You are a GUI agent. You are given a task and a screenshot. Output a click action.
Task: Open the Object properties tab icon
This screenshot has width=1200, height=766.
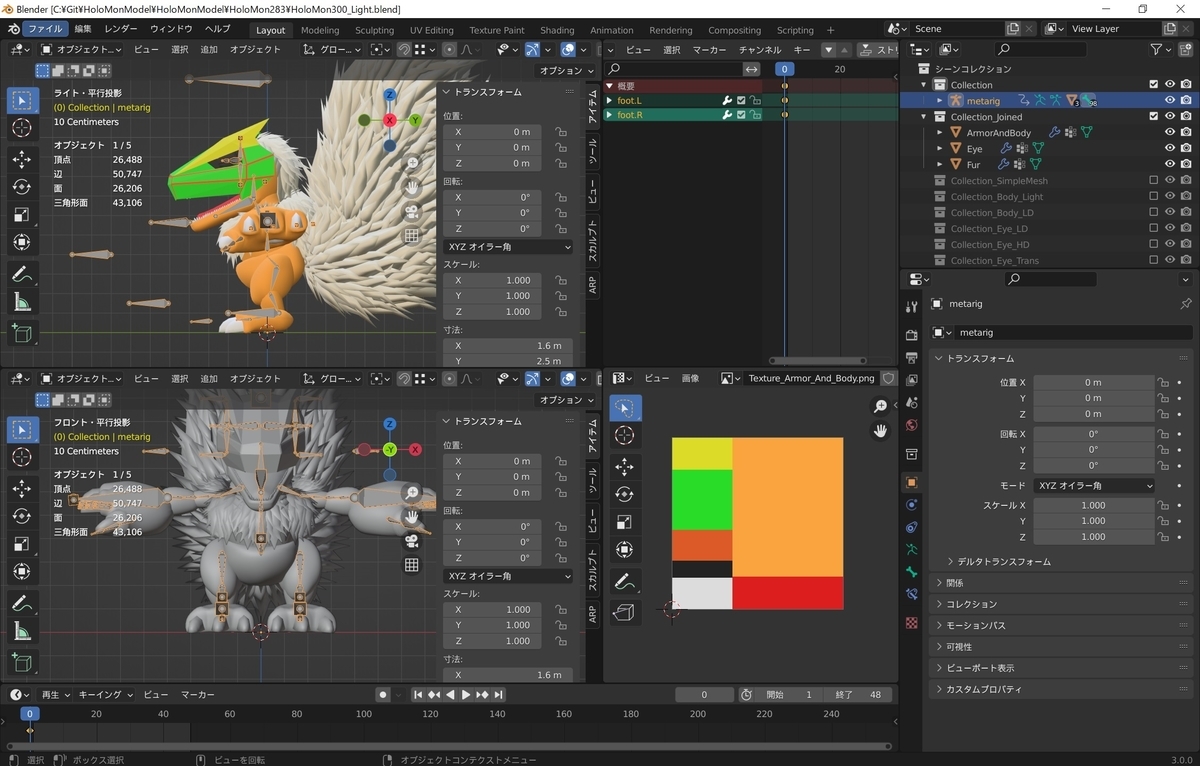pos(911,482)
